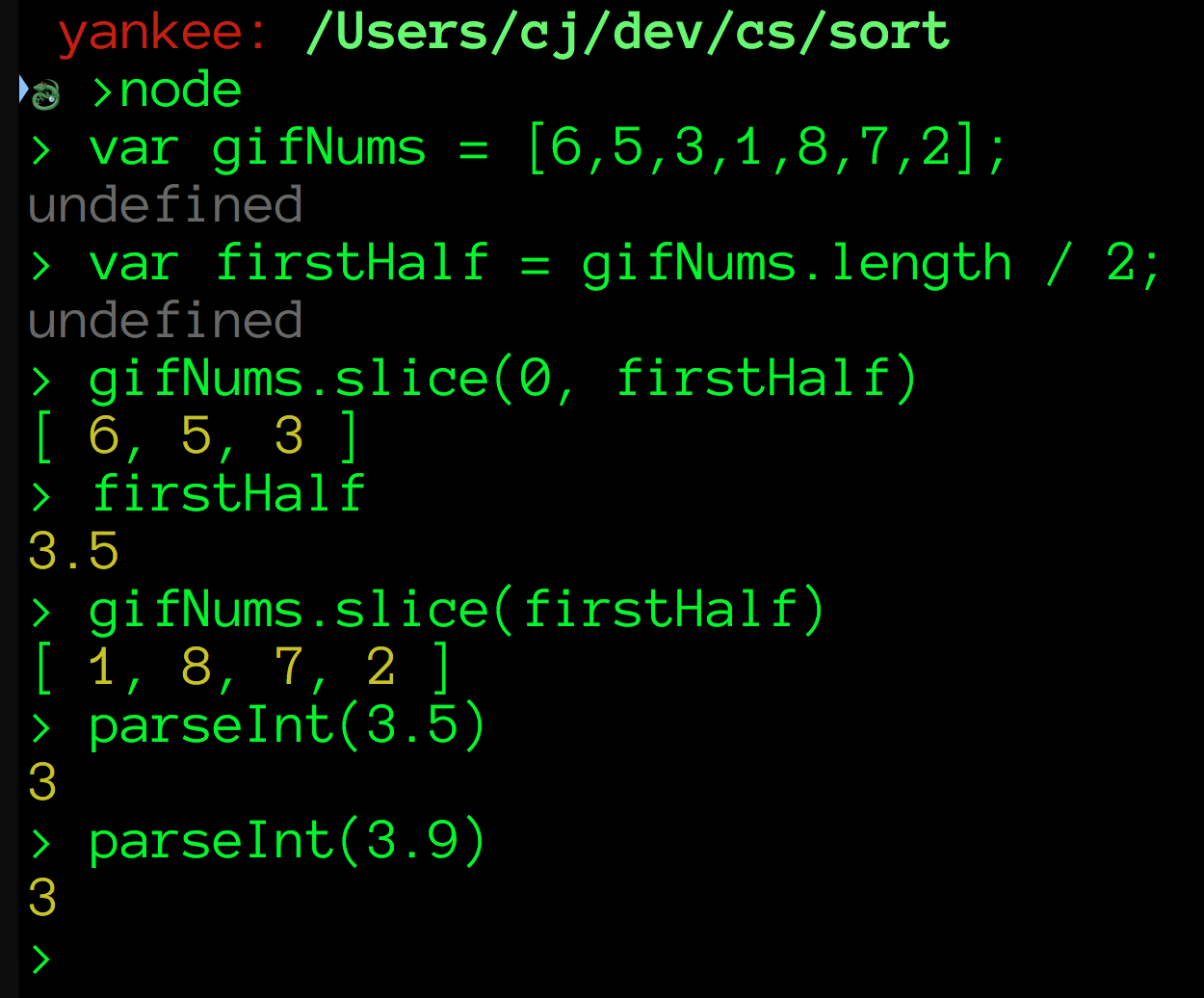Viewport: 1204px width, 998px height.
Task: Click the blue triangle mark beside the prompt
Action: (23, 90)
